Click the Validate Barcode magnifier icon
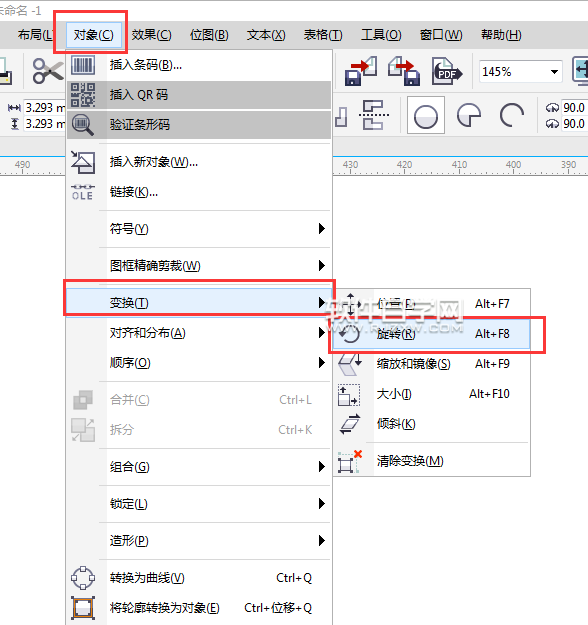The height and width of the screenshot is (625, 588). coord(83,125)
